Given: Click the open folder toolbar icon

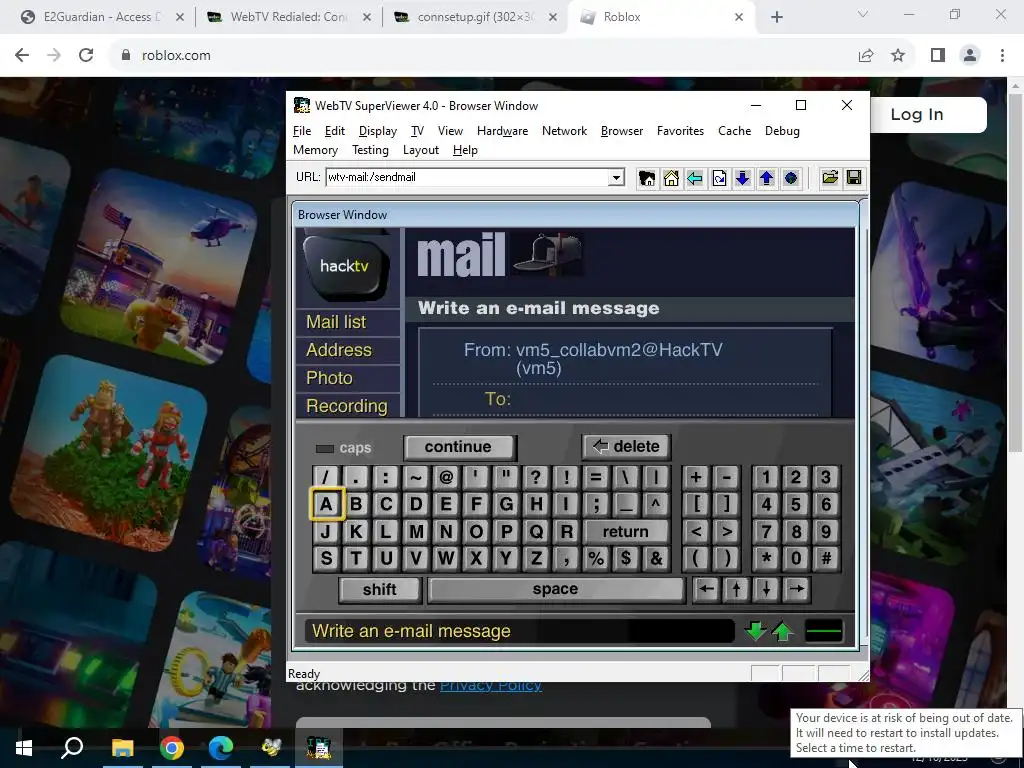Looking at the screenshot, I should (830, 178).
